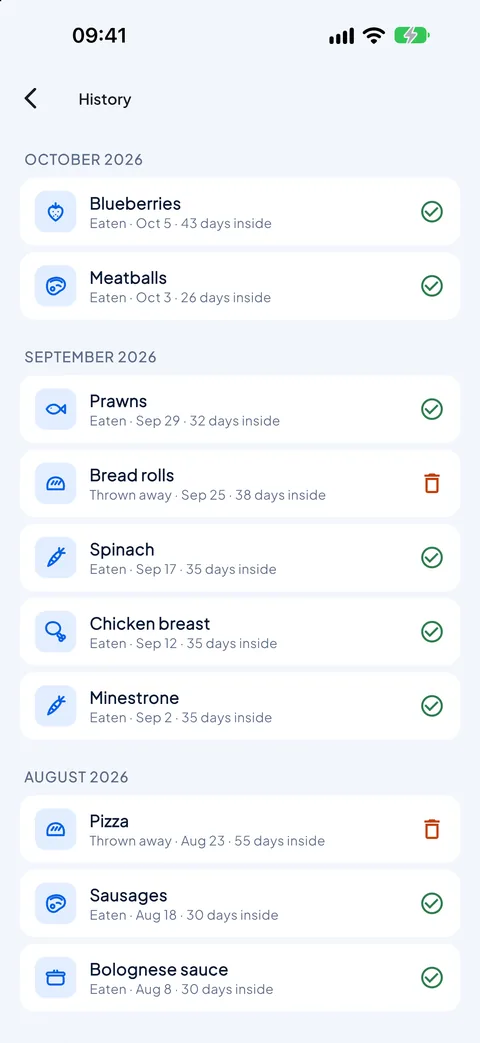Tap the drumstick icon next to Chicken breast
The image size is (480, 1043).
[56, 632]
